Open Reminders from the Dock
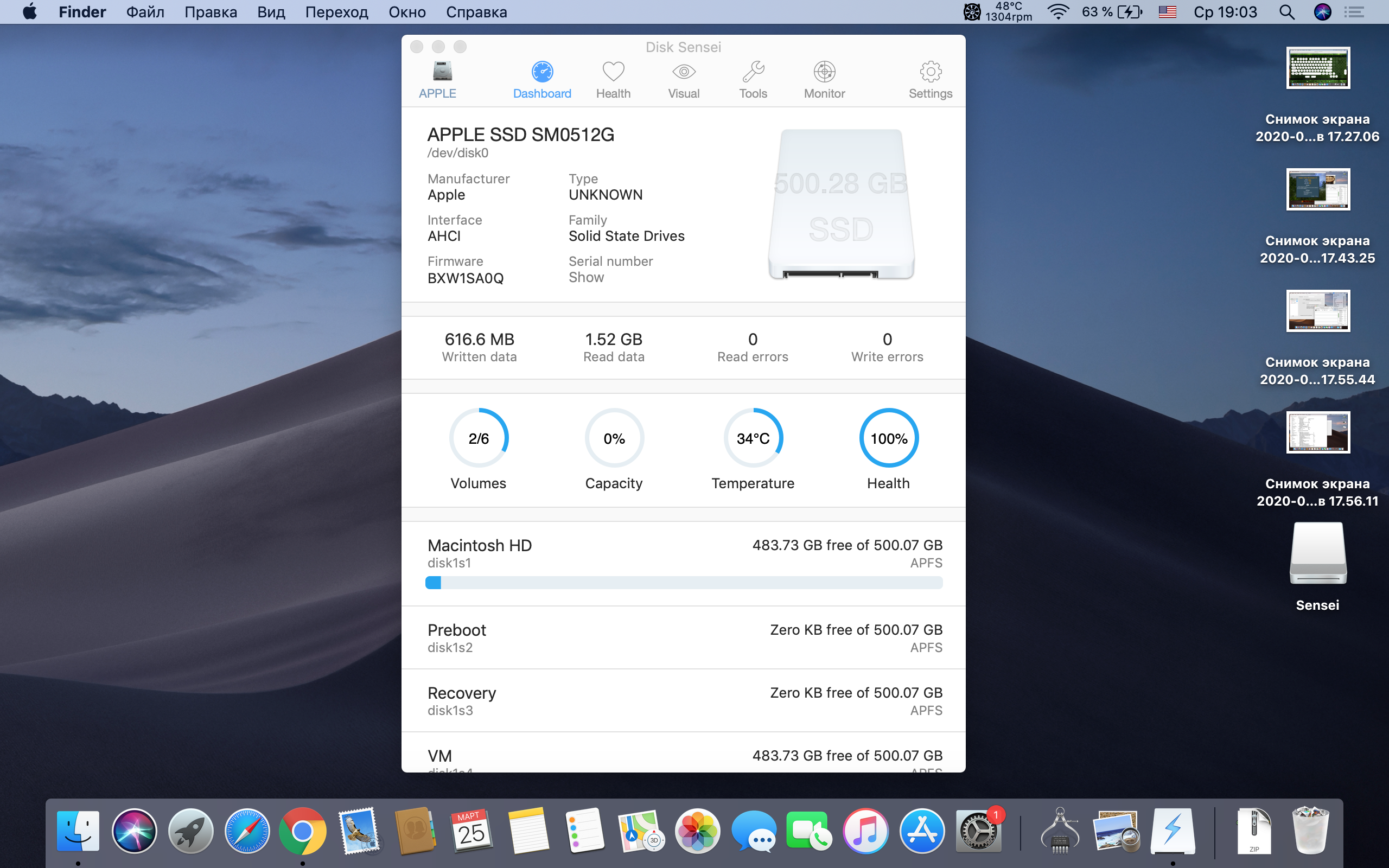 pos(584,831)
